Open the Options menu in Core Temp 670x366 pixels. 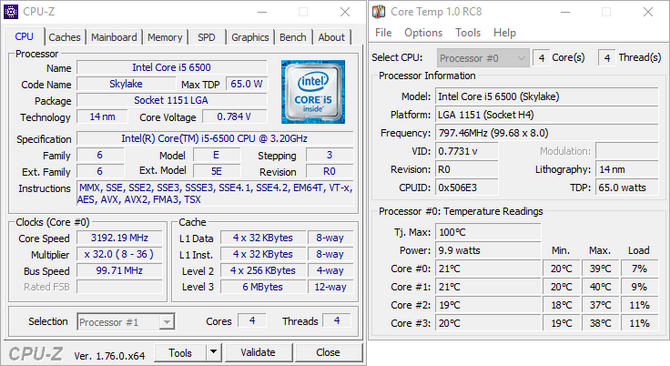(423, 33)
